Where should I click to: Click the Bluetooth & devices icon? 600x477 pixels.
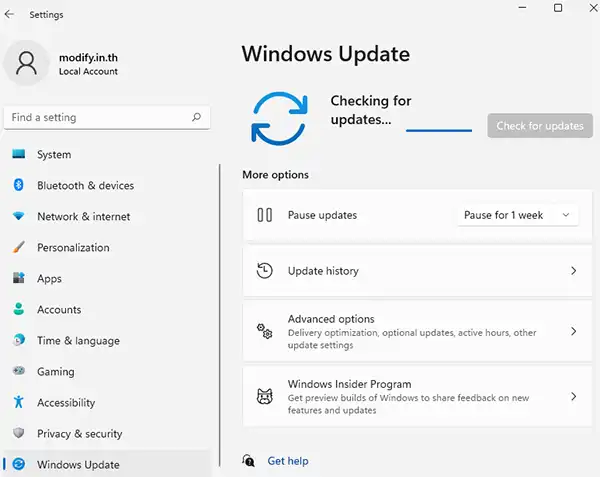pyautogui.click(x=18, y=186)
